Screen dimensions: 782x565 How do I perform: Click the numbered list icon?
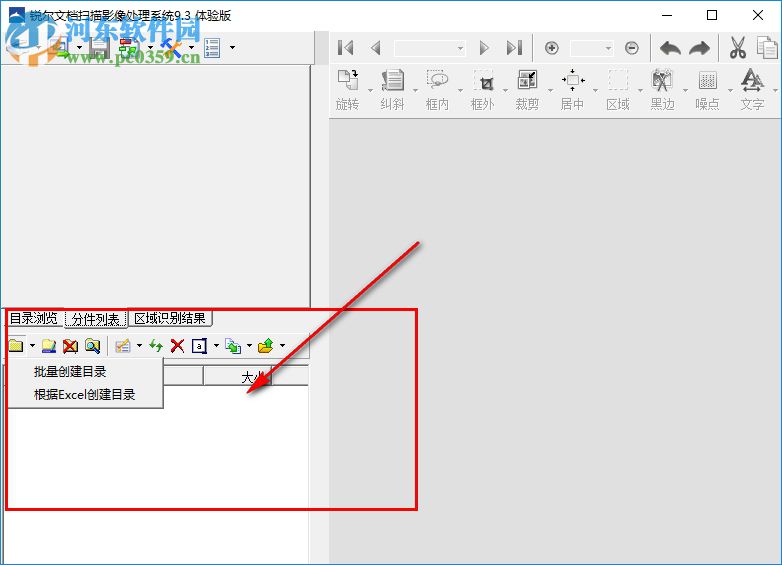212,48
